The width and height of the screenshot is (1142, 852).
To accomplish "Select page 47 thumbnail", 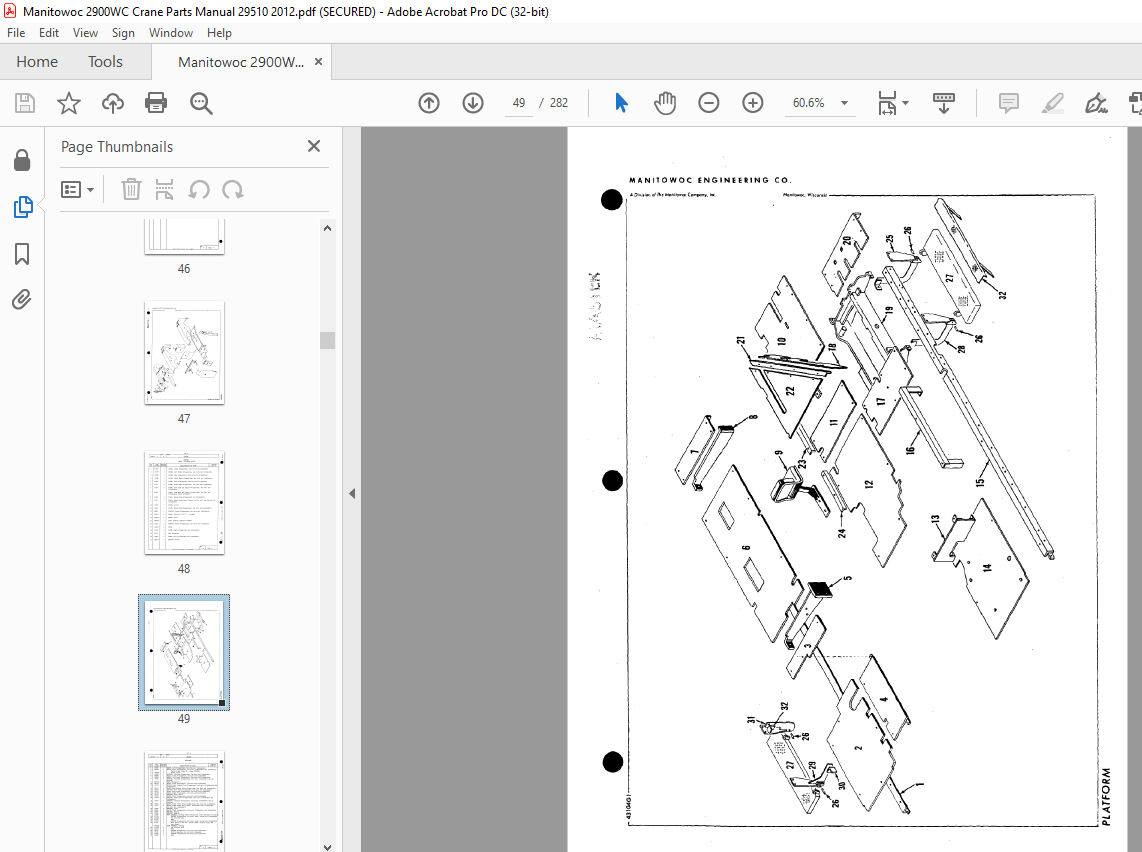I will (x=184, y=352).
